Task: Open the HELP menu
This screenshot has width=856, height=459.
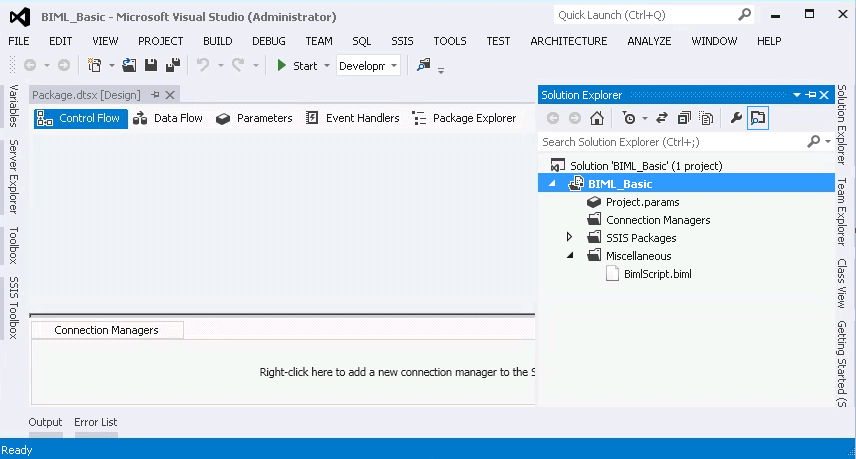Action: (769, 41)
